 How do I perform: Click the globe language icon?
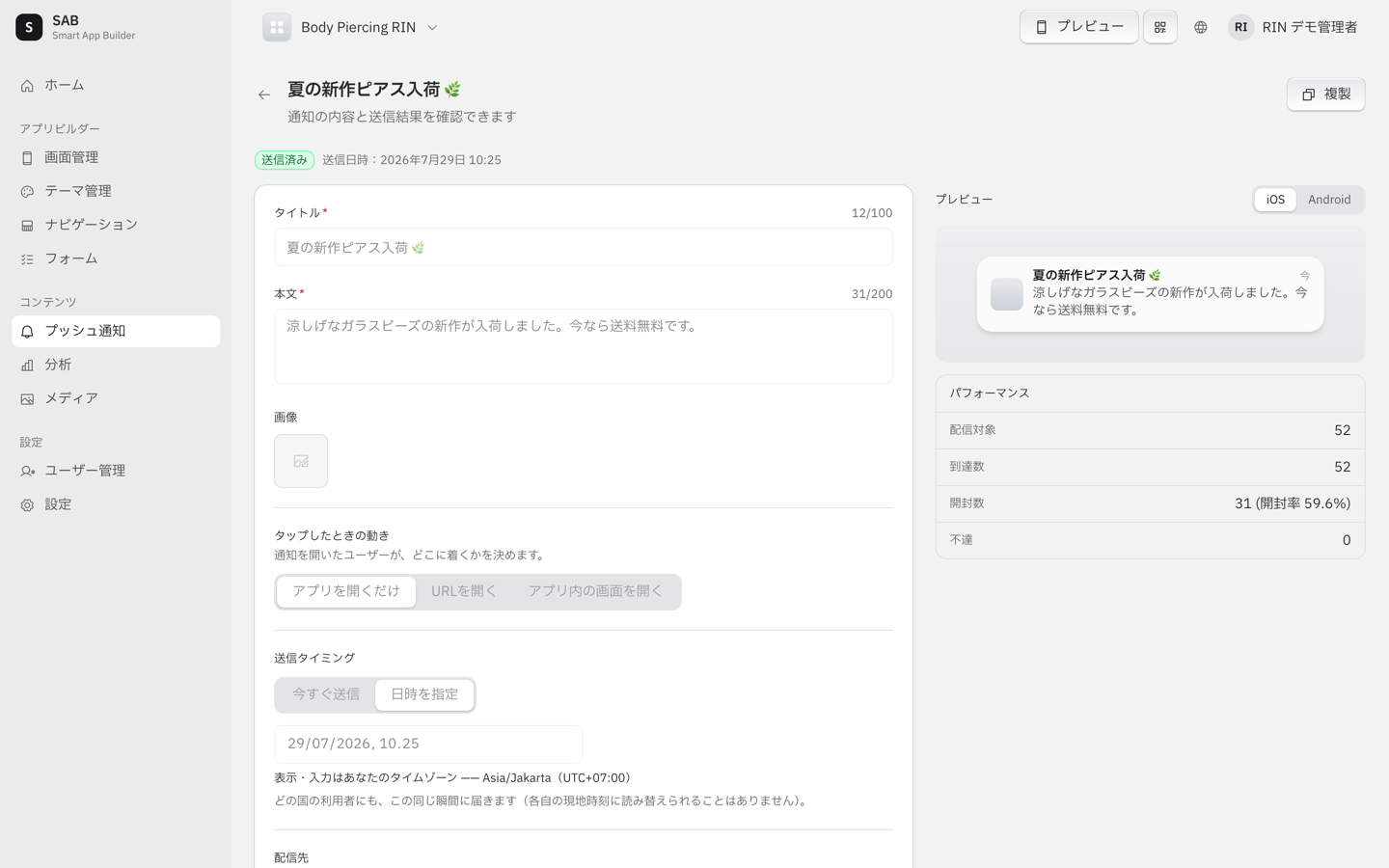pos(1200,27)
